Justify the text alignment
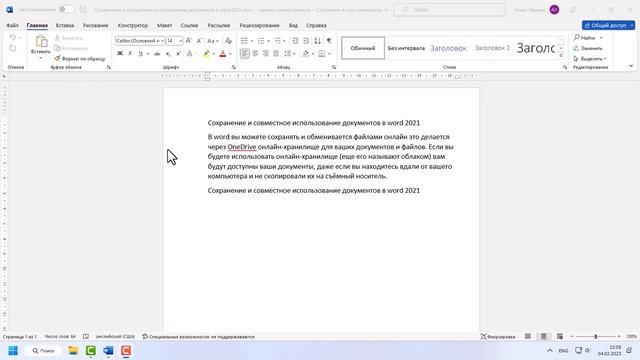640x360 pixels. tap(276, 53)
